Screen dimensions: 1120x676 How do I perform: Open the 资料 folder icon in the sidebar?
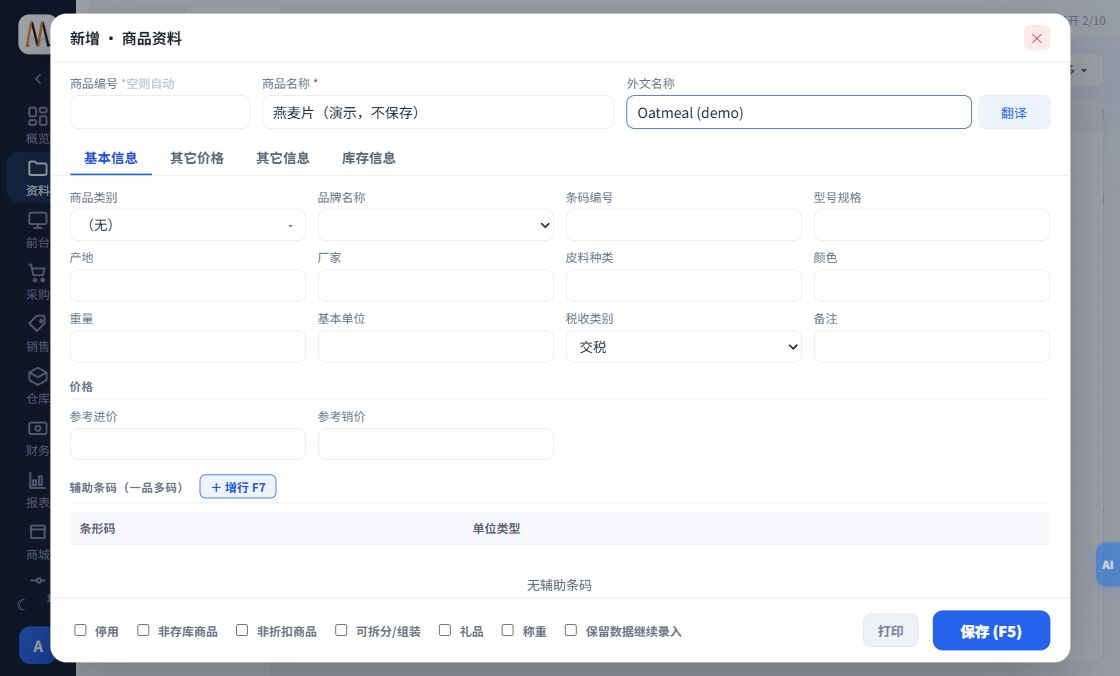(x=37, y=169)
